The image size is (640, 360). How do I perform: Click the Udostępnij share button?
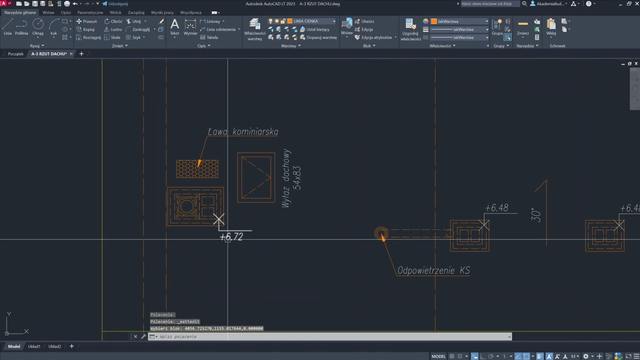pyautogui.click(x=115, y=4)
